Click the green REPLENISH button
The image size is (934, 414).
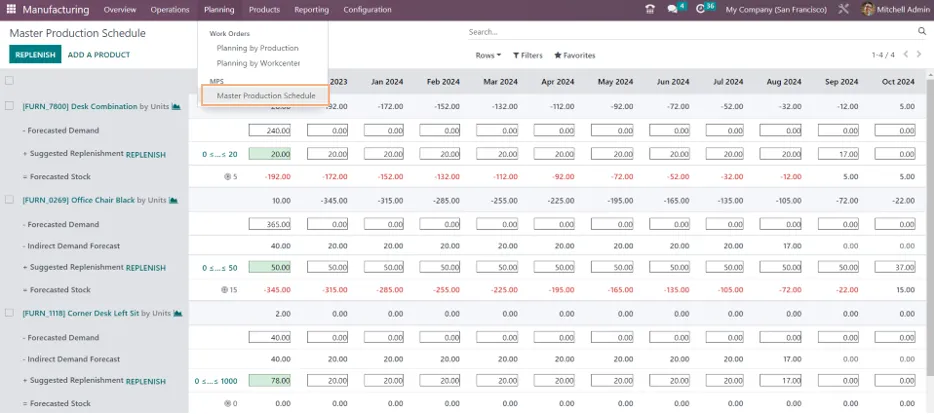pyautogui.click(x=35, y=55)
